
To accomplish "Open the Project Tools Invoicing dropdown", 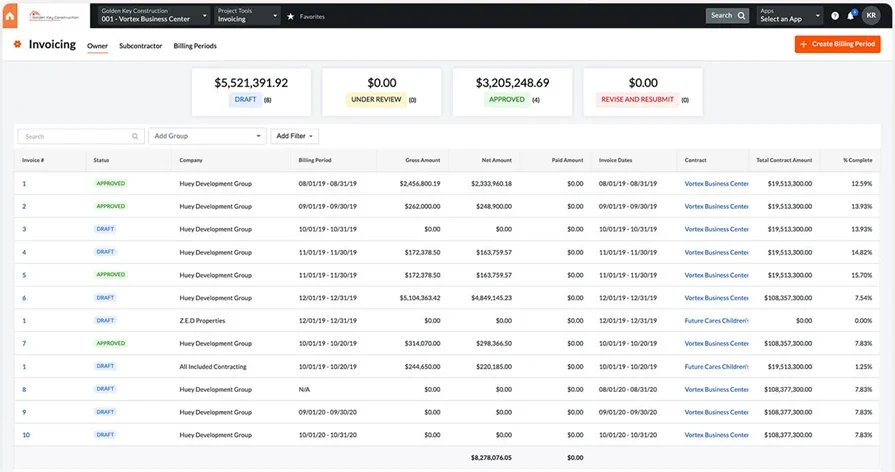I will [247, 15].
